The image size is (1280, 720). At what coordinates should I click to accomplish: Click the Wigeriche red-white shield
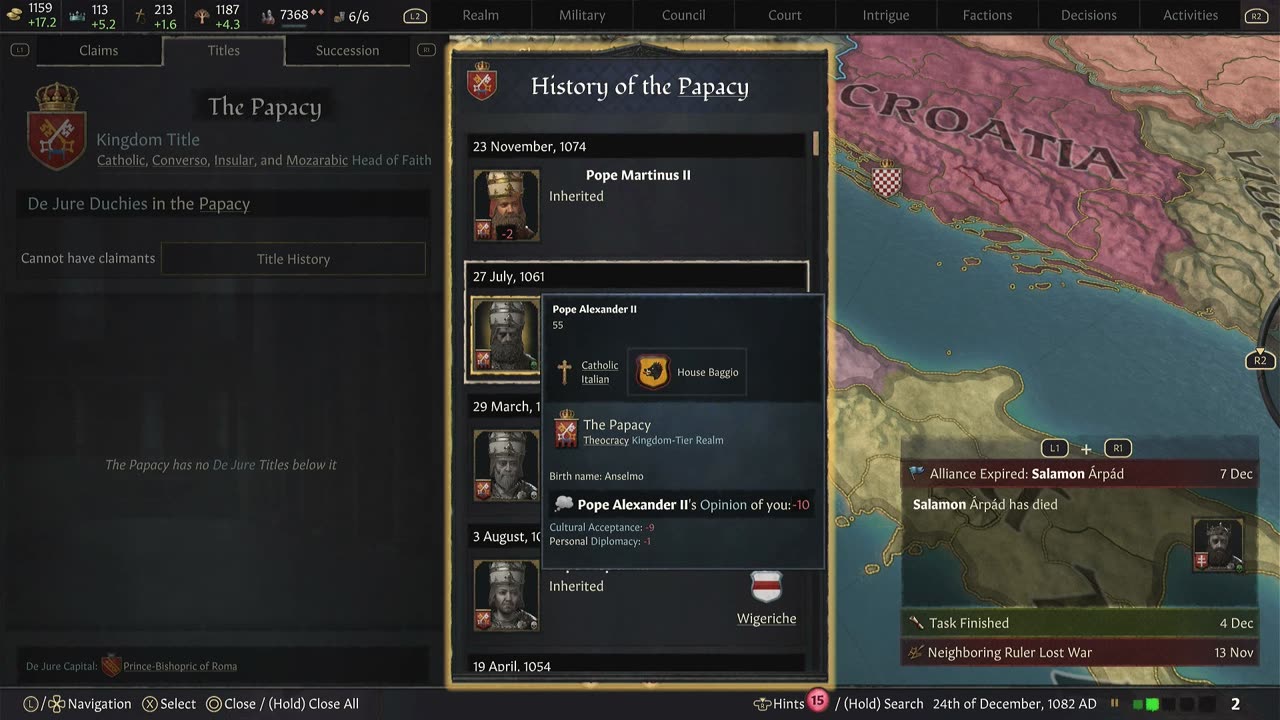tap(766, 586)
